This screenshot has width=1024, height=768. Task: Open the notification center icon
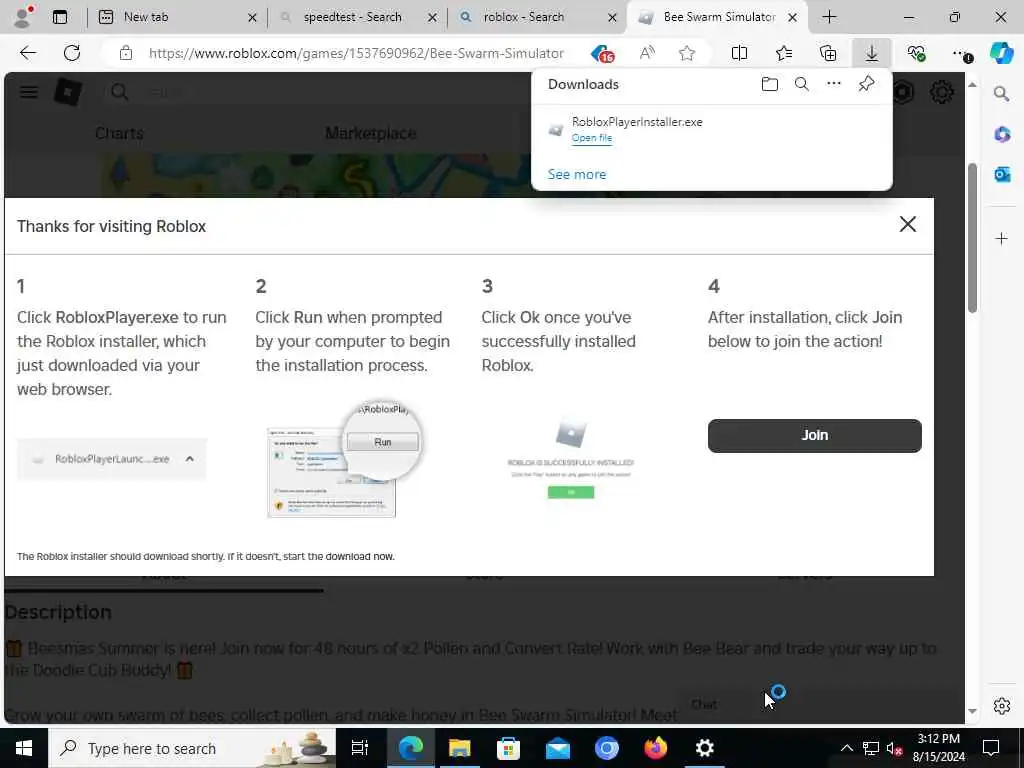991,748
